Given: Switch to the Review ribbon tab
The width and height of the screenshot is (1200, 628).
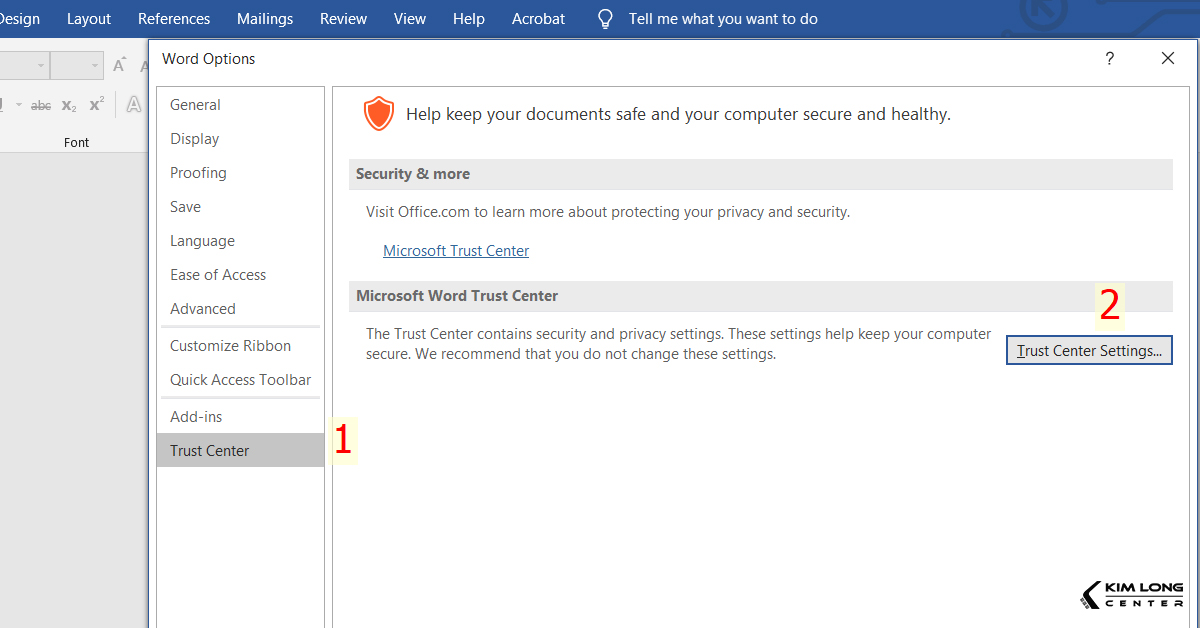Looking at the screenshot, I should [x=343, y=18].
